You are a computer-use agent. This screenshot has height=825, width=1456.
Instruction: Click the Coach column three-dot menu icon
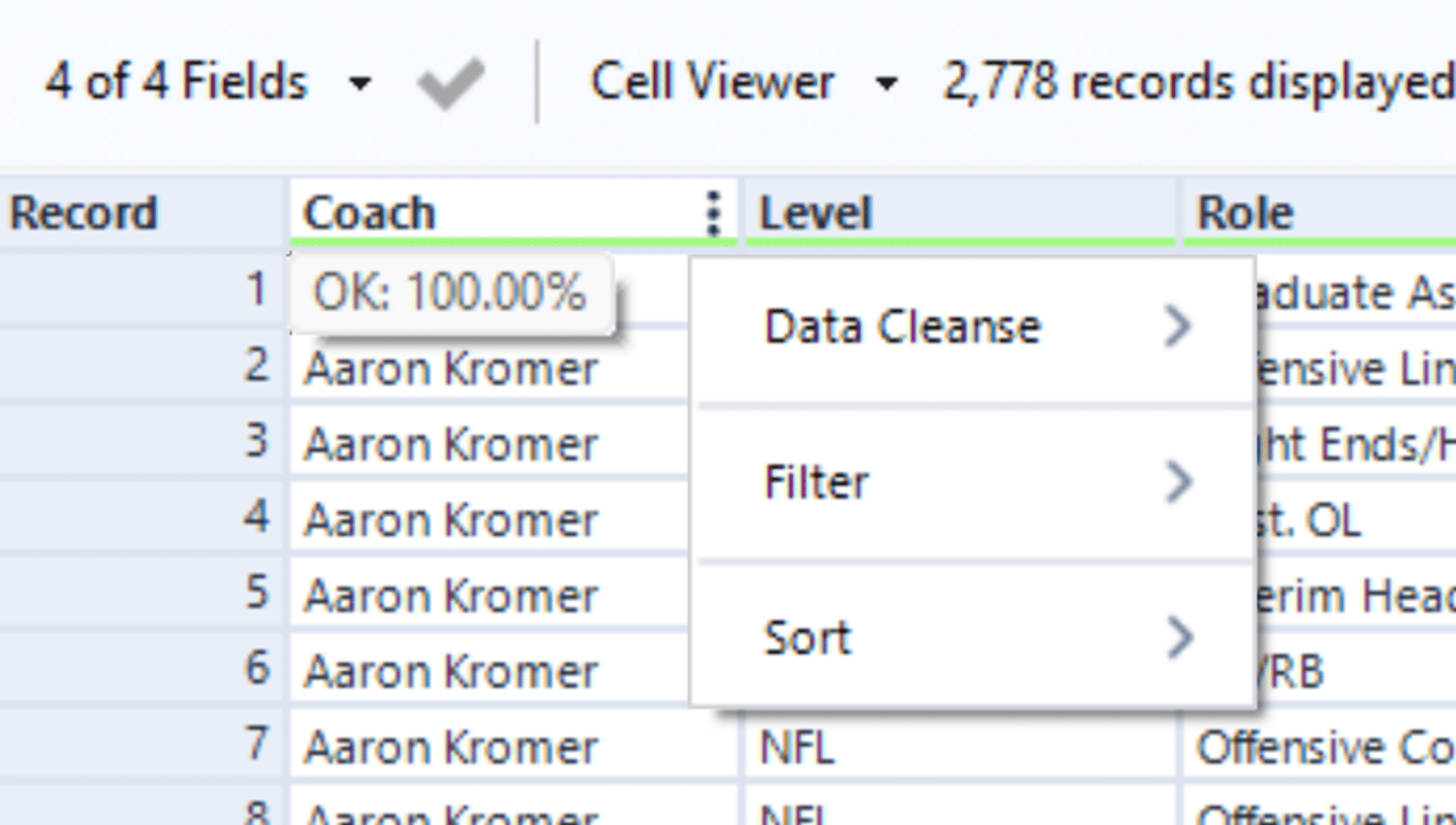click(x=713, y=213)
